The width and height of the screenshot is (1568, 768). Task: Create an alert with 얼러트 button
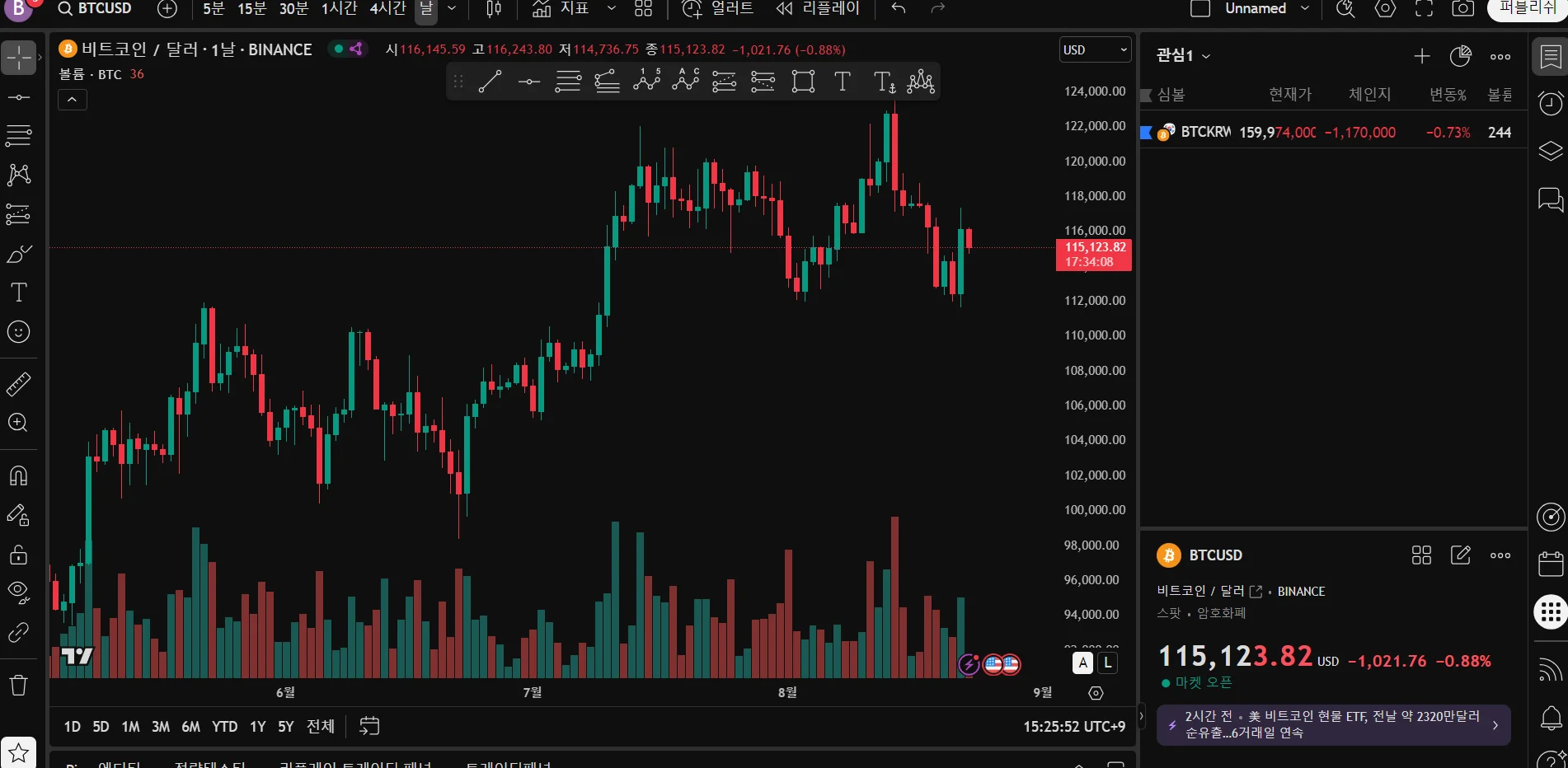(x=717, y=9)
